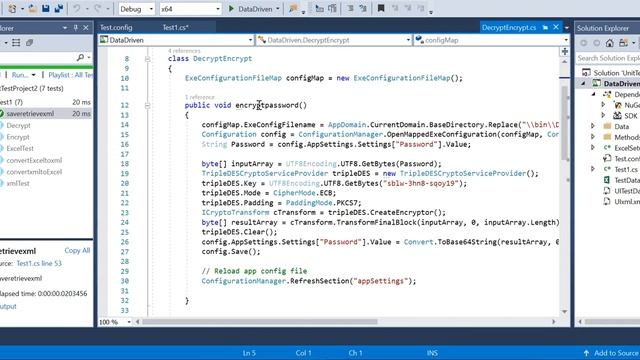Pin the DecryptEncrypt.cs tab
This screenshot has height=360, width=640.
click(545, 27)
